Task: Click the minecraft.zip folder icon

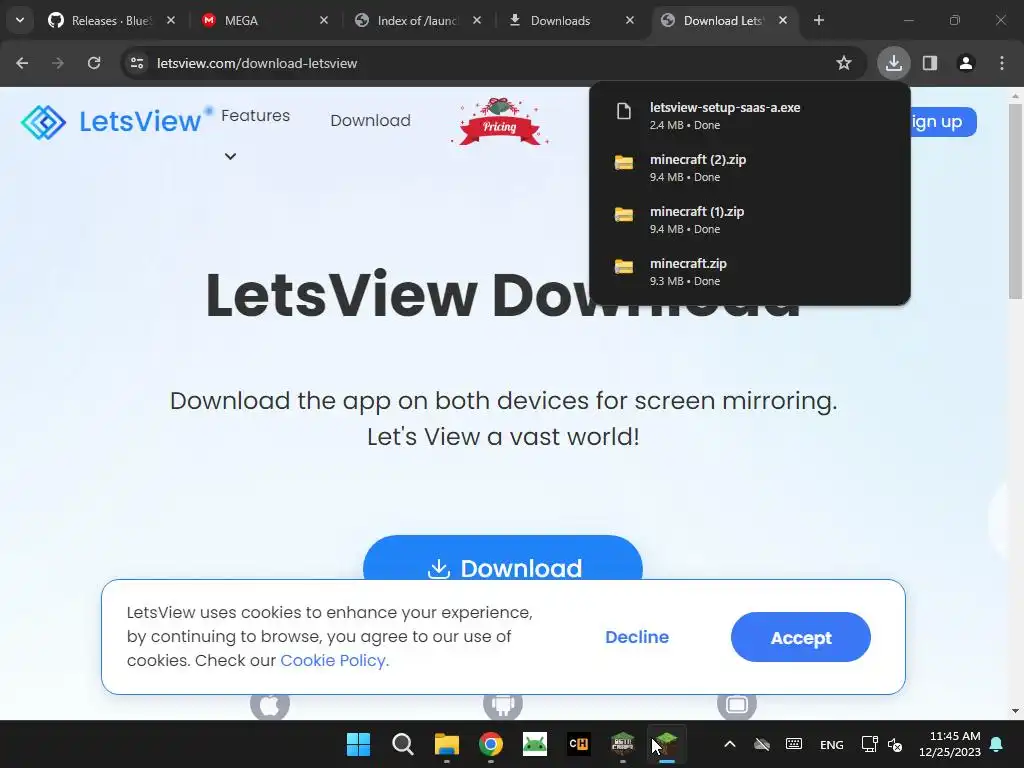Action: pos(624,266)
